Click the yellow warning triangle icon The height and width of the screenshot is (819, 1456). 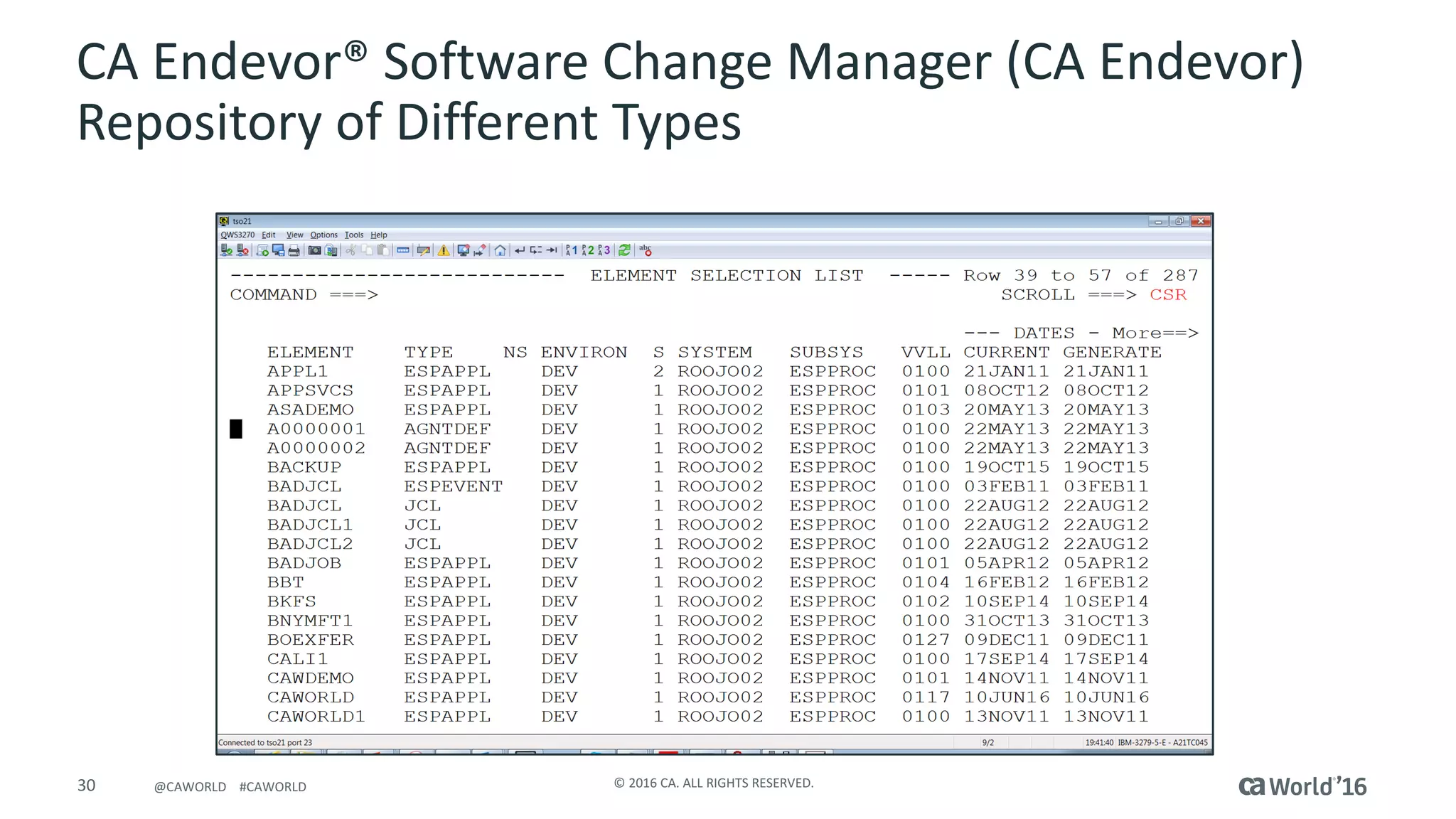[444, 250]
